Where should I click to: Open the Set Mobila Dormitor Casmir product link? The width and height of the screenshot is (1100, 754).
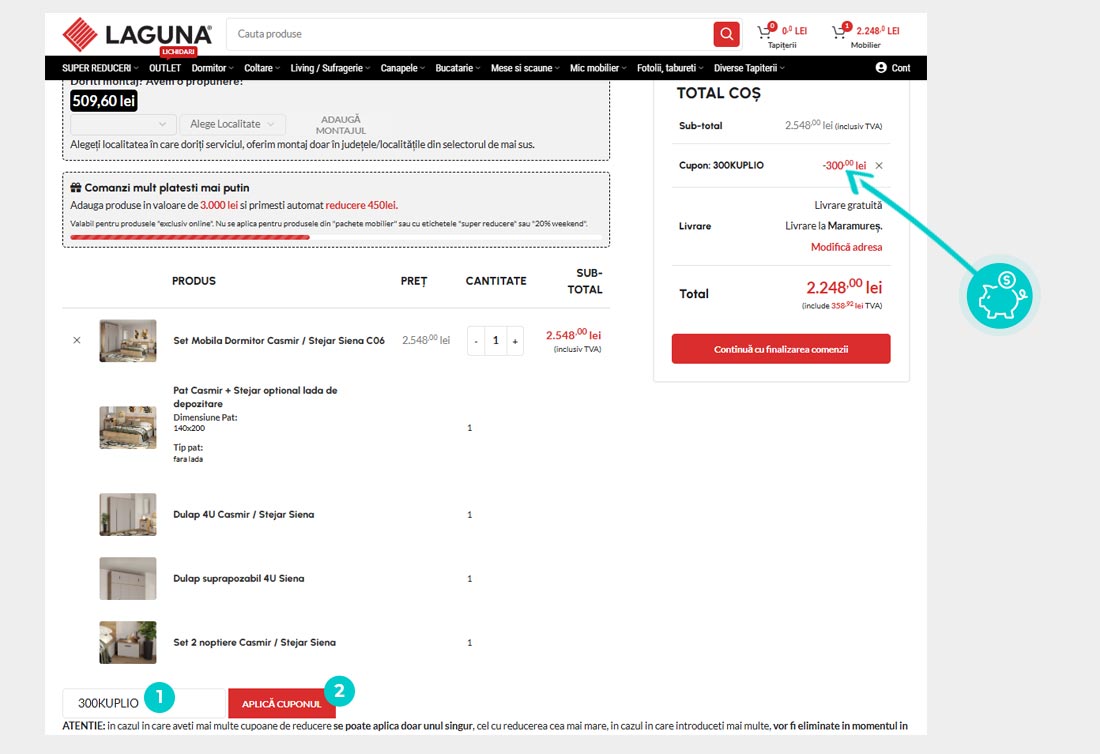click(x=279, y=340)
